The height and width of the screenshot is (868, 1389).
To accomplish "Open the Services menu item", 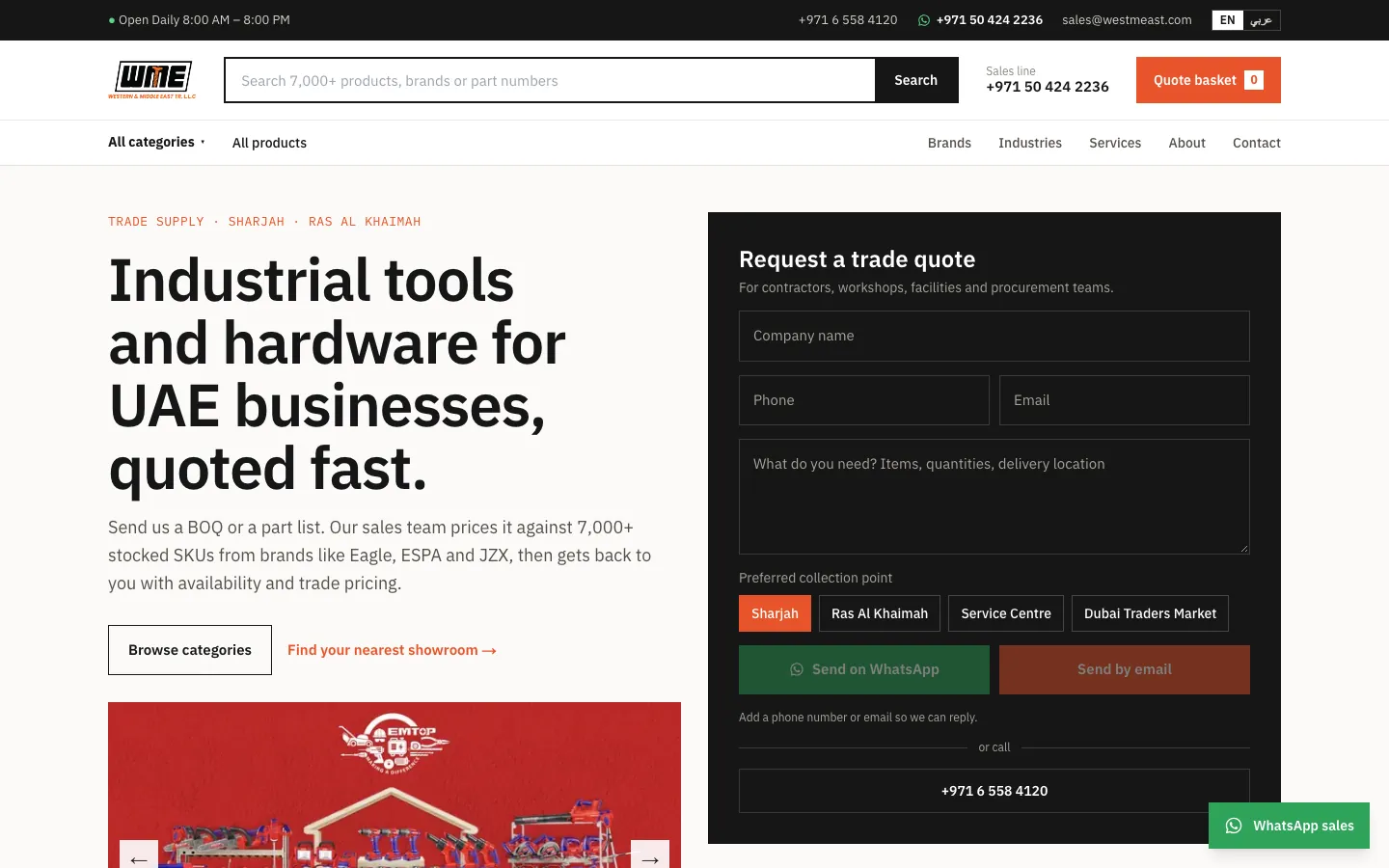I will (x=1115, y=143).
